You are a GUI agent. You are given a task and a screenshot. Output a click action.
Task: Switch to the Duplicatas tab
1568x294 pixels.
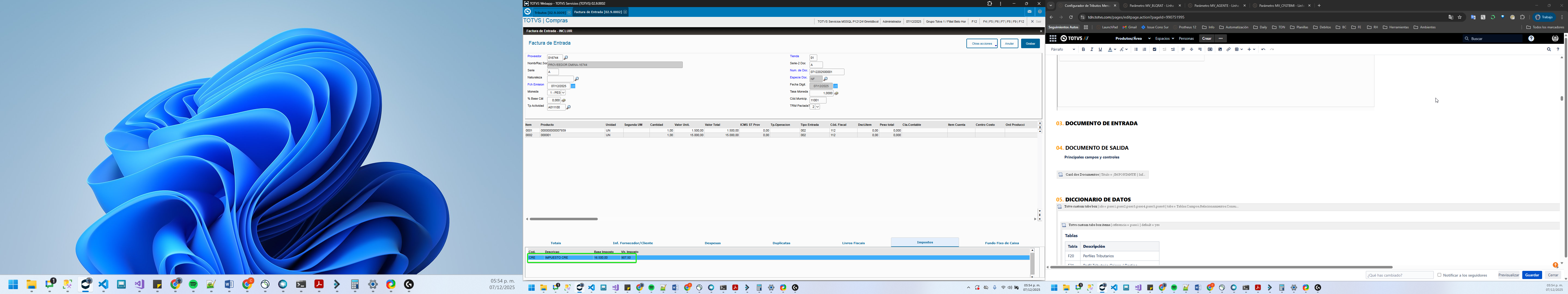click(781, 243)
